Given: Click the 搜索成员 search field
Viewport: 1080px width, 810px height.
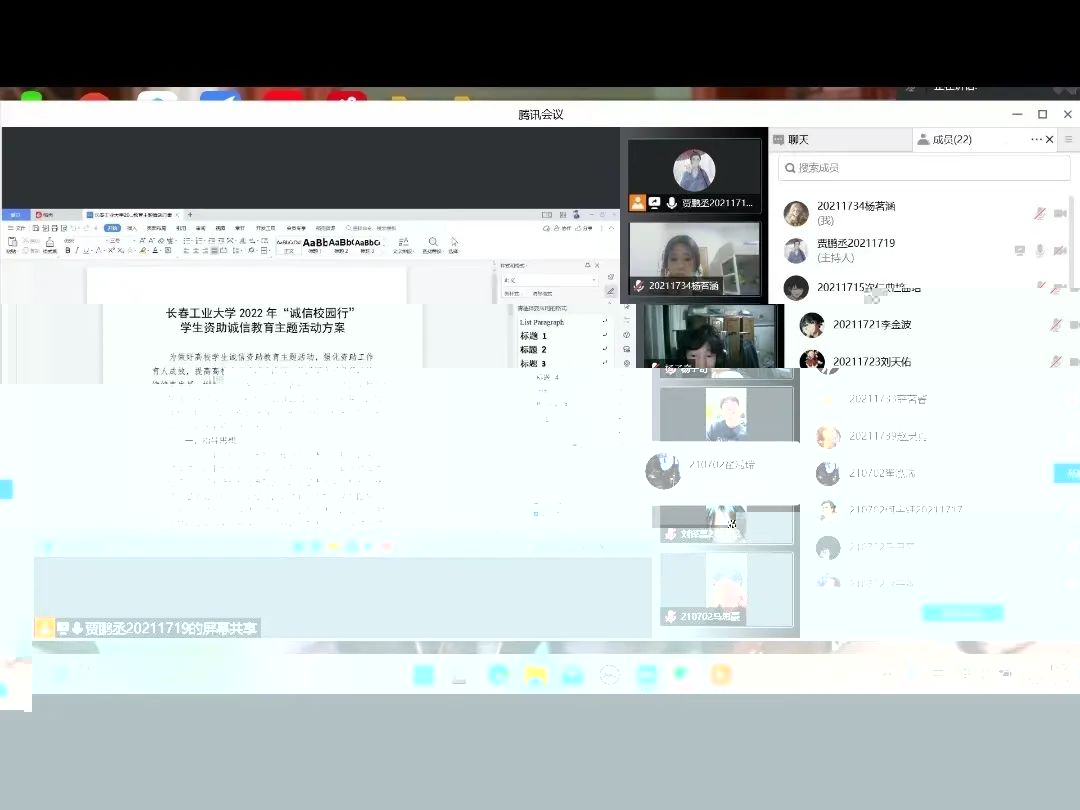Looking at the screenshot, I should pos(924,167).
